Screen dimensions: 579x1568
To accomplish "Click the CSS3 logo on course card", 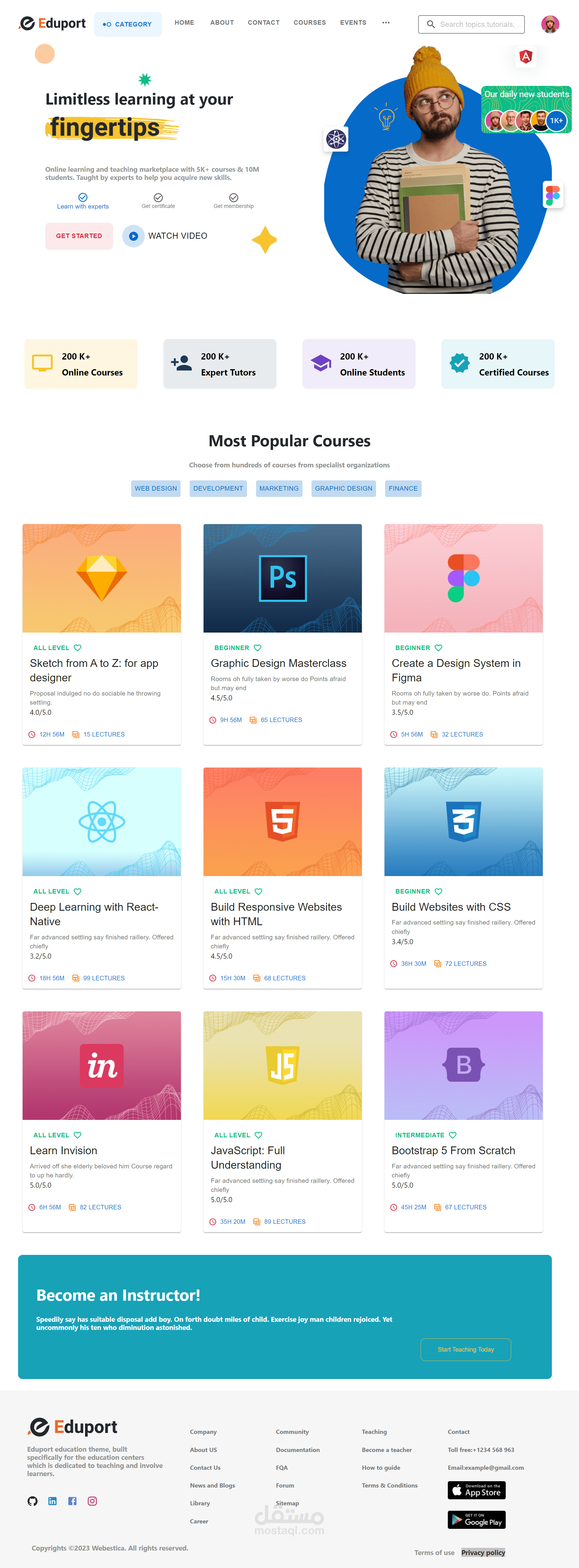I will coord(463,822).
